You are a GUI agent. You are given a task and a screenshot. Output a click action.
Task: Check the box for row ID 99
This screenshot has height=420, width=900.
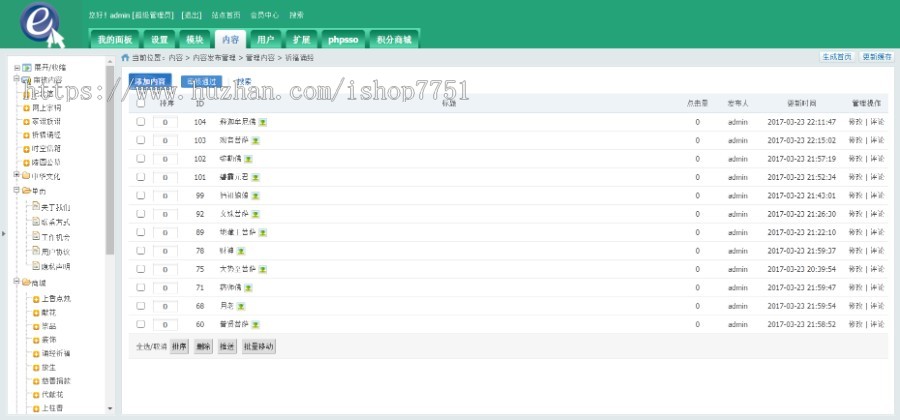(141, 195)
